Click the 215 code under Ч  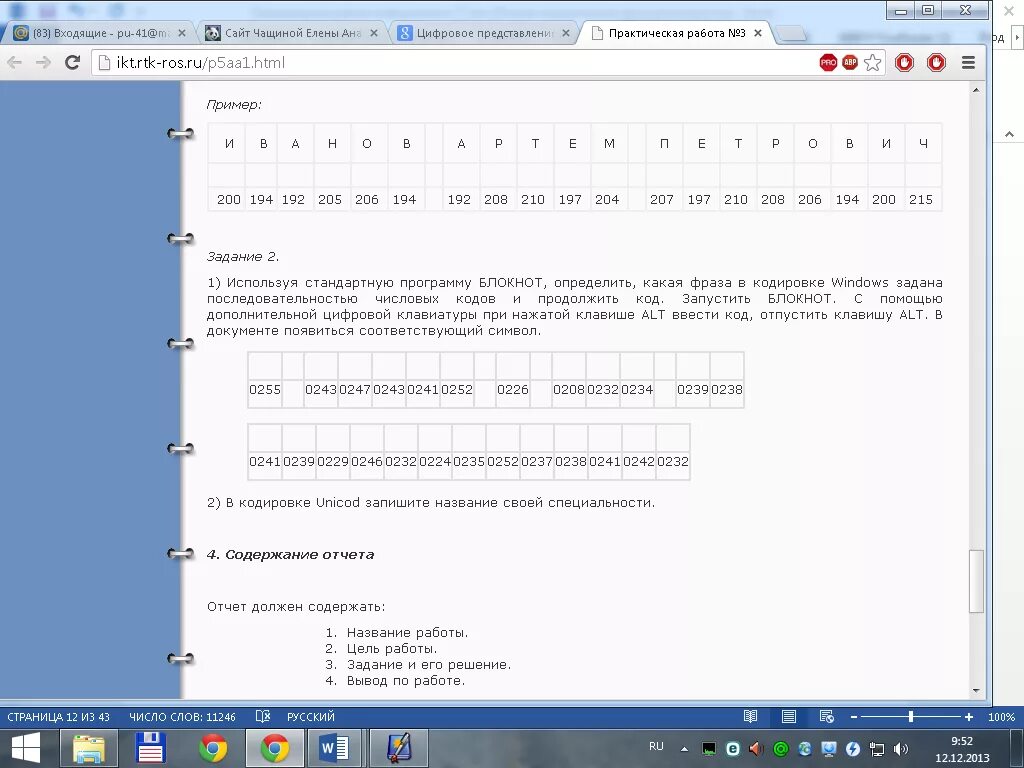921,199
